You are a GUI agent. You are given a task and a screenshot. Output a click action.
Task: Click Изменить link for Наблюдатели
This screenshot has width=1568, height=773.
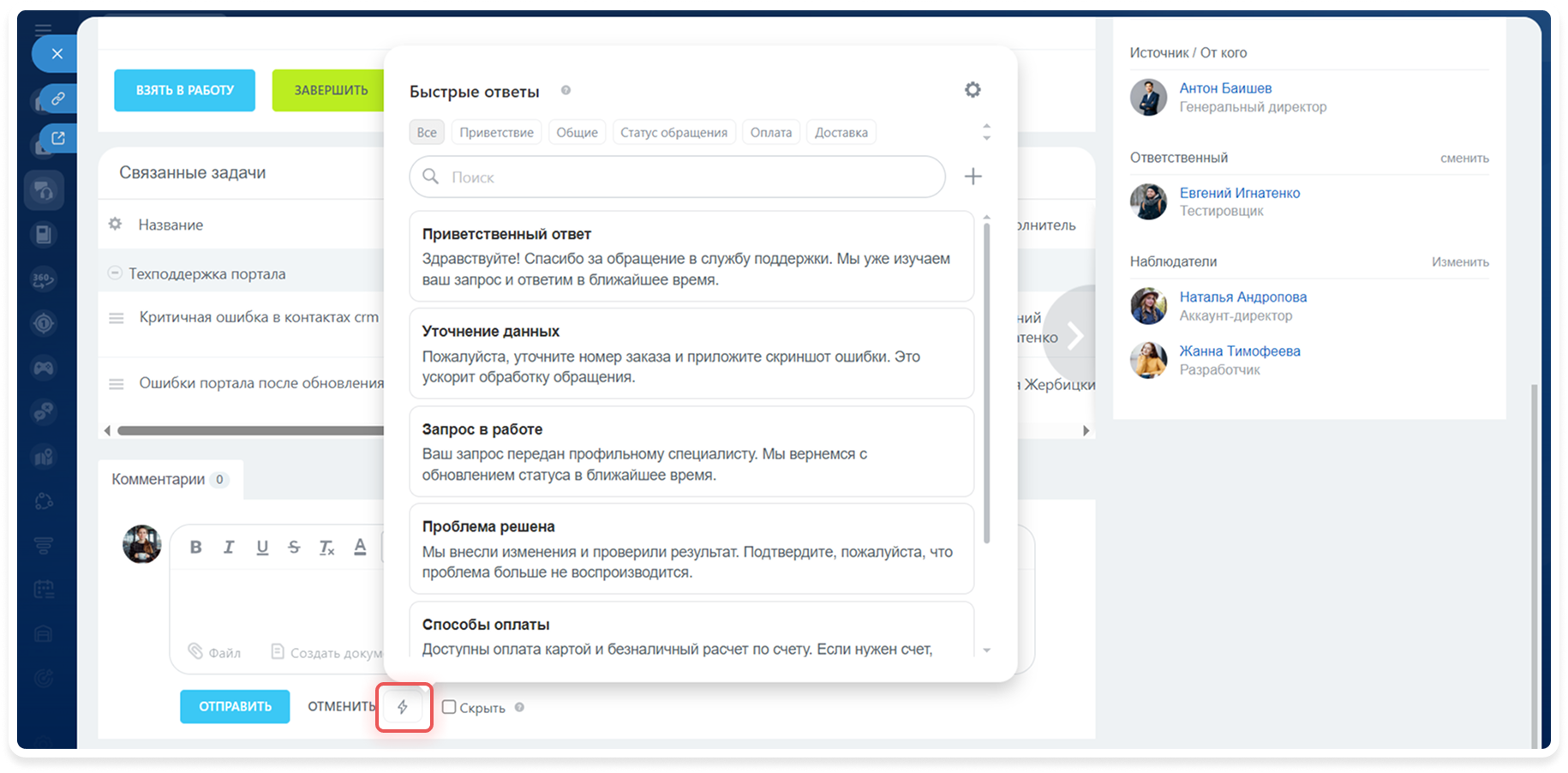coord(1460,261)
